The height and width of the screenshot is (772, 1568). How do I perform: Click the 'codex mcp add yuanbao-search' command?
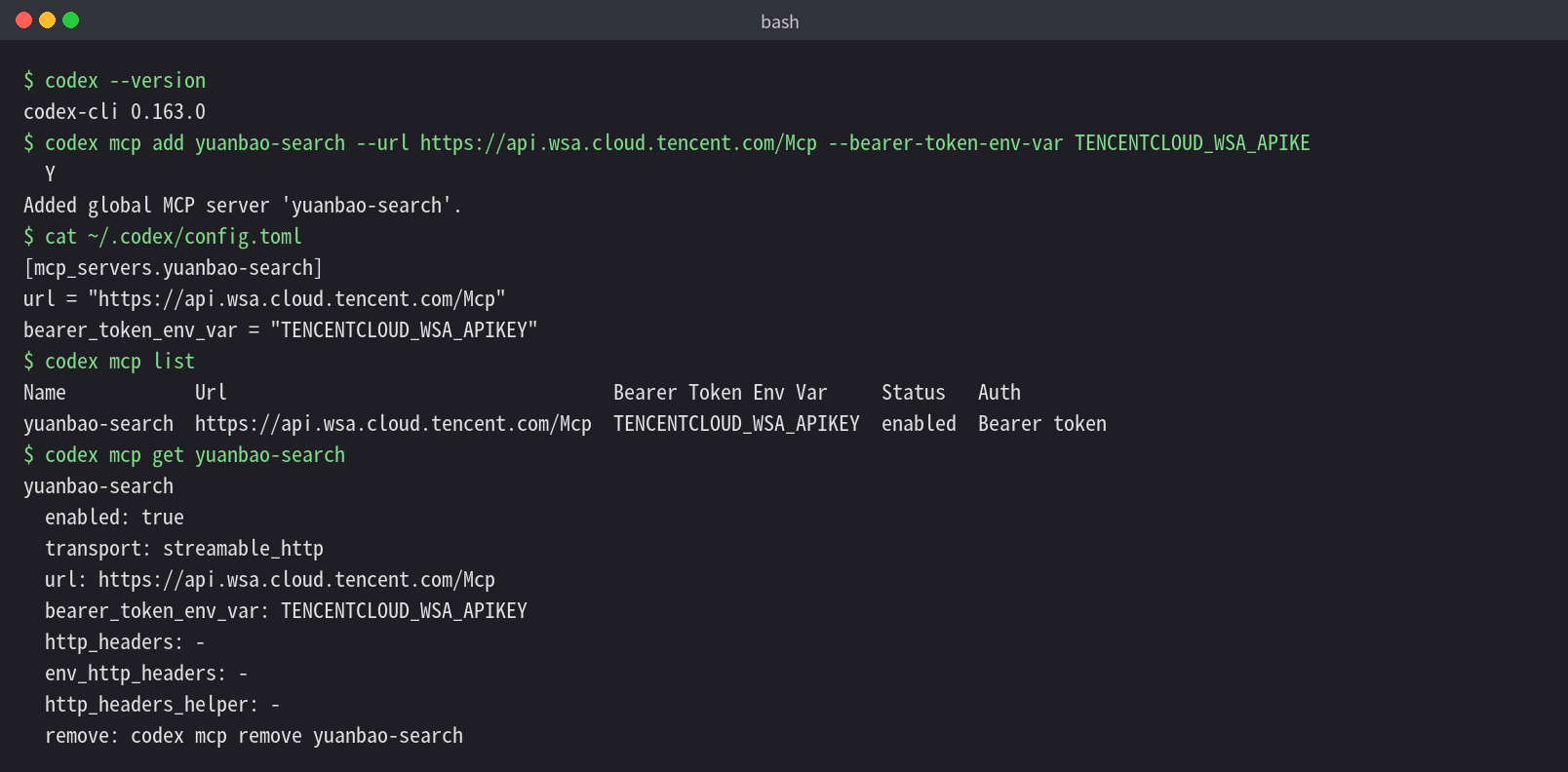pos(667,143)
